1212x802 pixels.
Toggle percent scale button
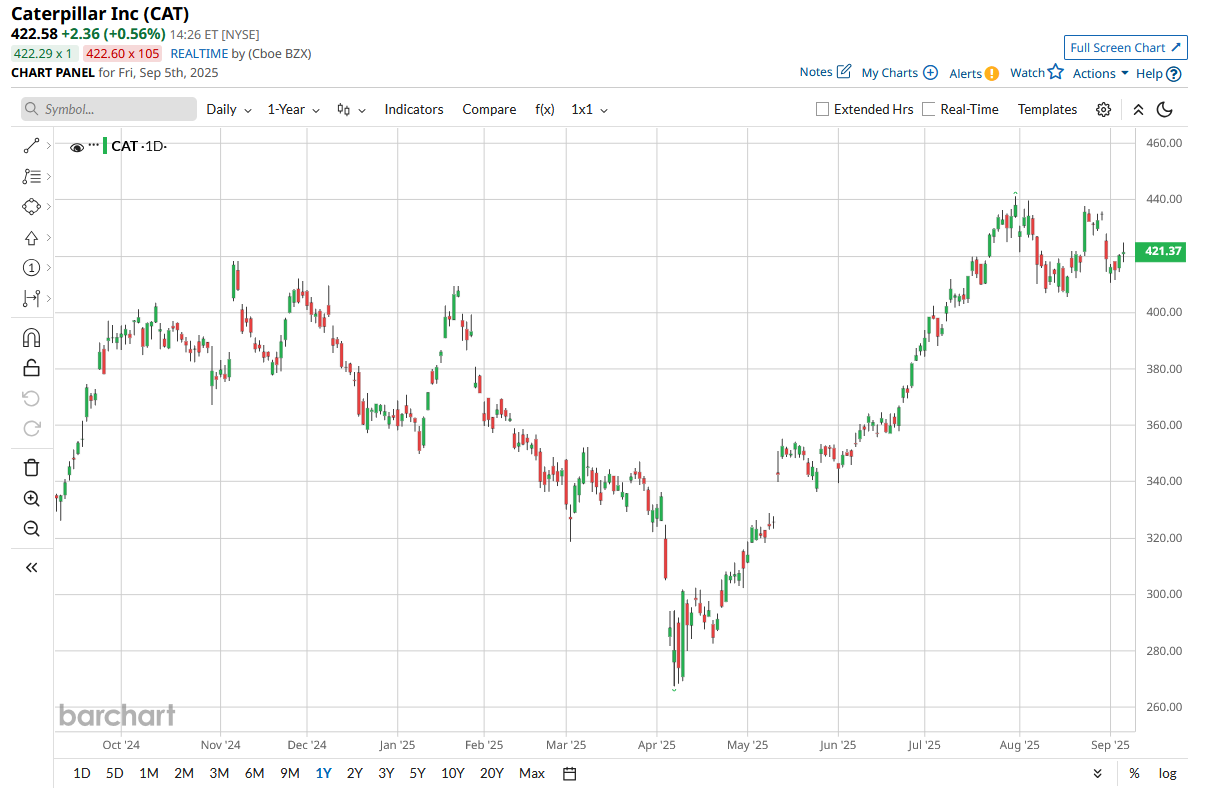click(x=1134, y=774)
